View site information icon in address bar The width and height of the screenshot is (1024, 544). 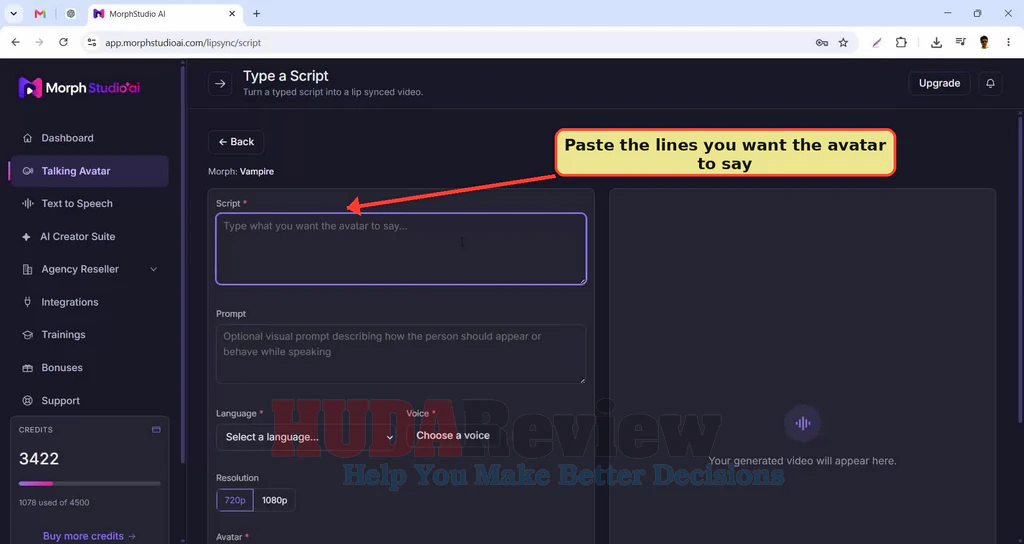pyautogui.click(x=91, y=42)
